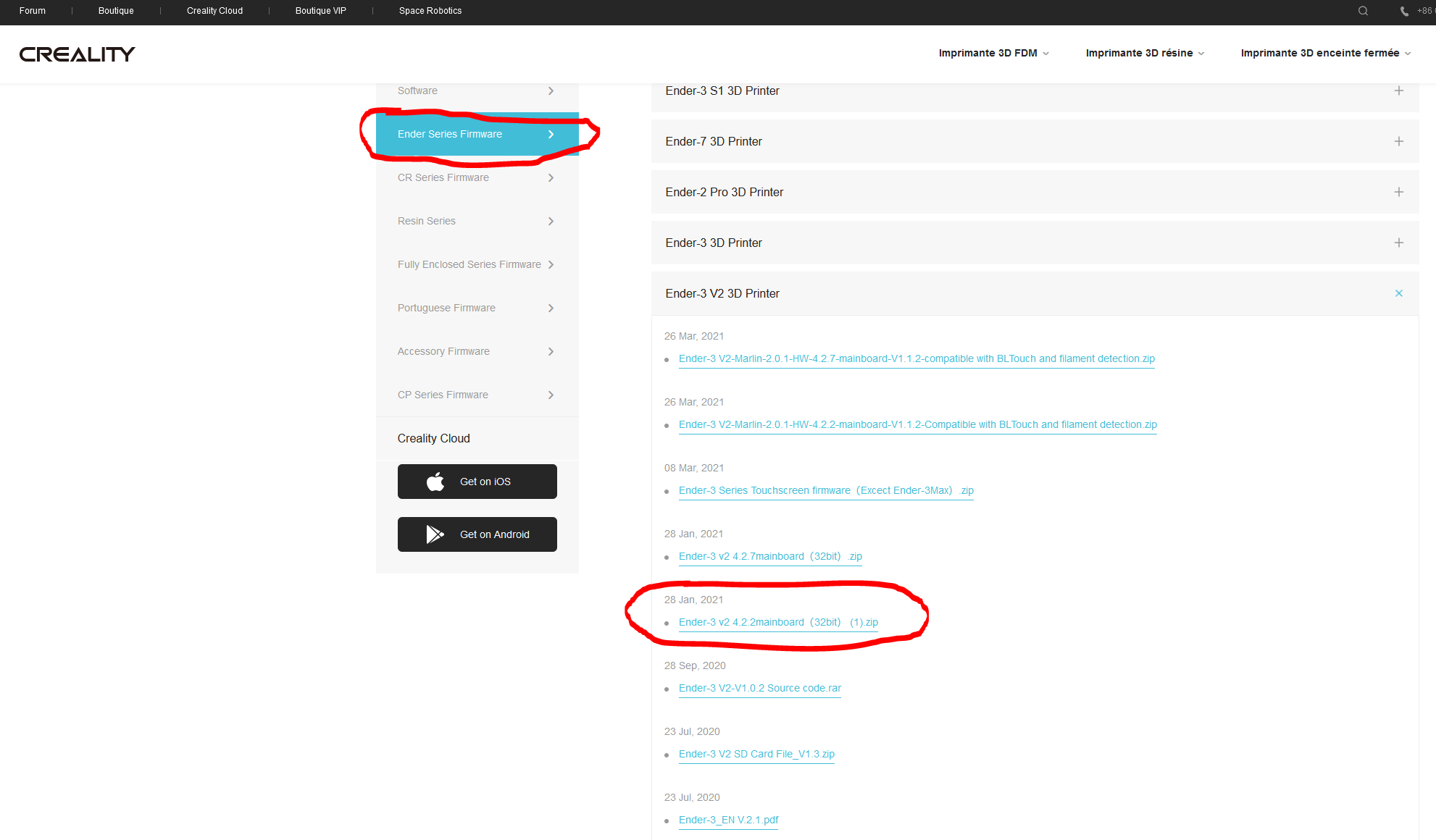Click Get on Android button
This screenshot has width=1436, height=840.
477,534
